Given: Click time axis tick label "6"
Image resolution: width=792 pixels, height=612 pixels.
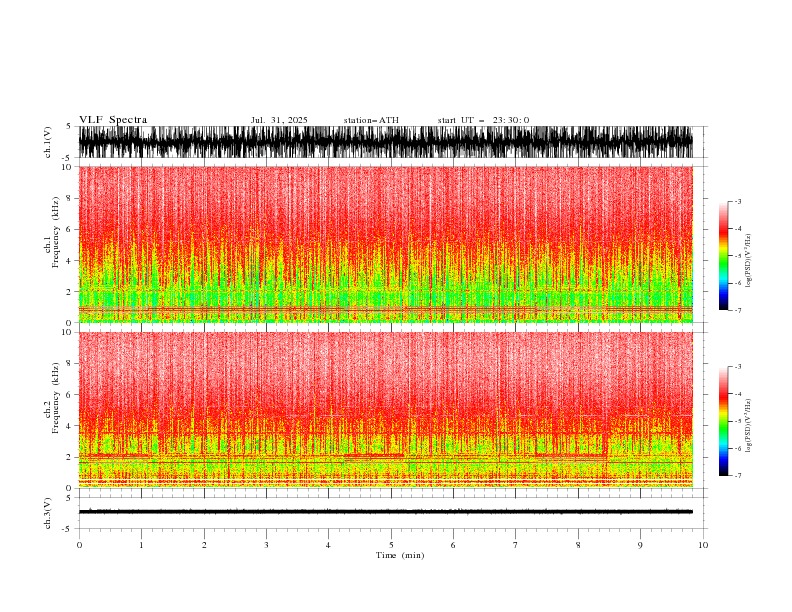Looking at the screenshot, I should pos(453,545).
